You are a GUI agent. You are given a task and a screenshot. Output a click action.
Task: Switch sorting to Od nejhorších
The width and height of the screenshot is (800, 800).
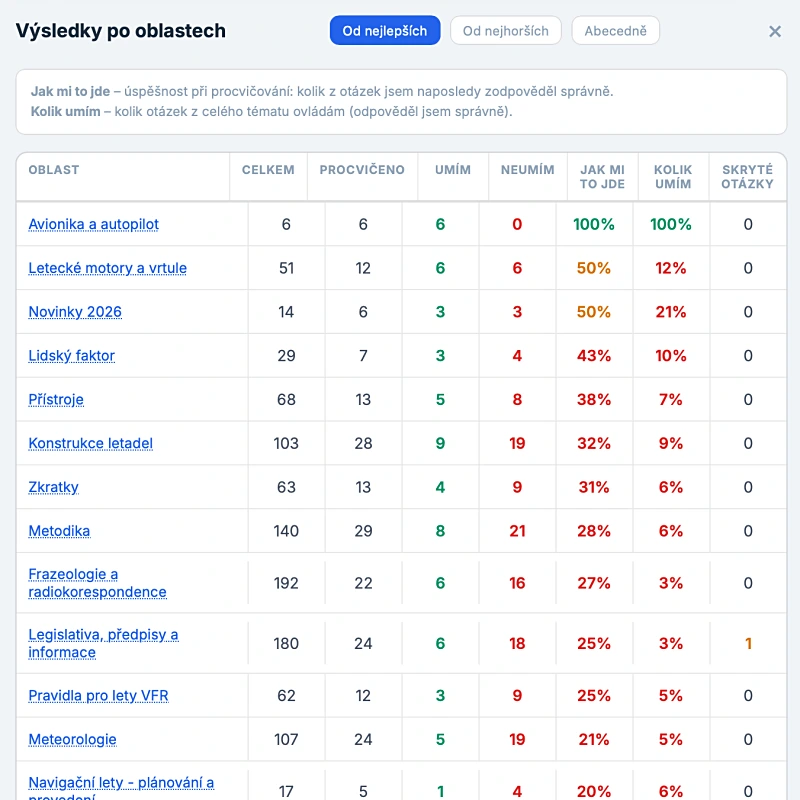(506, 31)
